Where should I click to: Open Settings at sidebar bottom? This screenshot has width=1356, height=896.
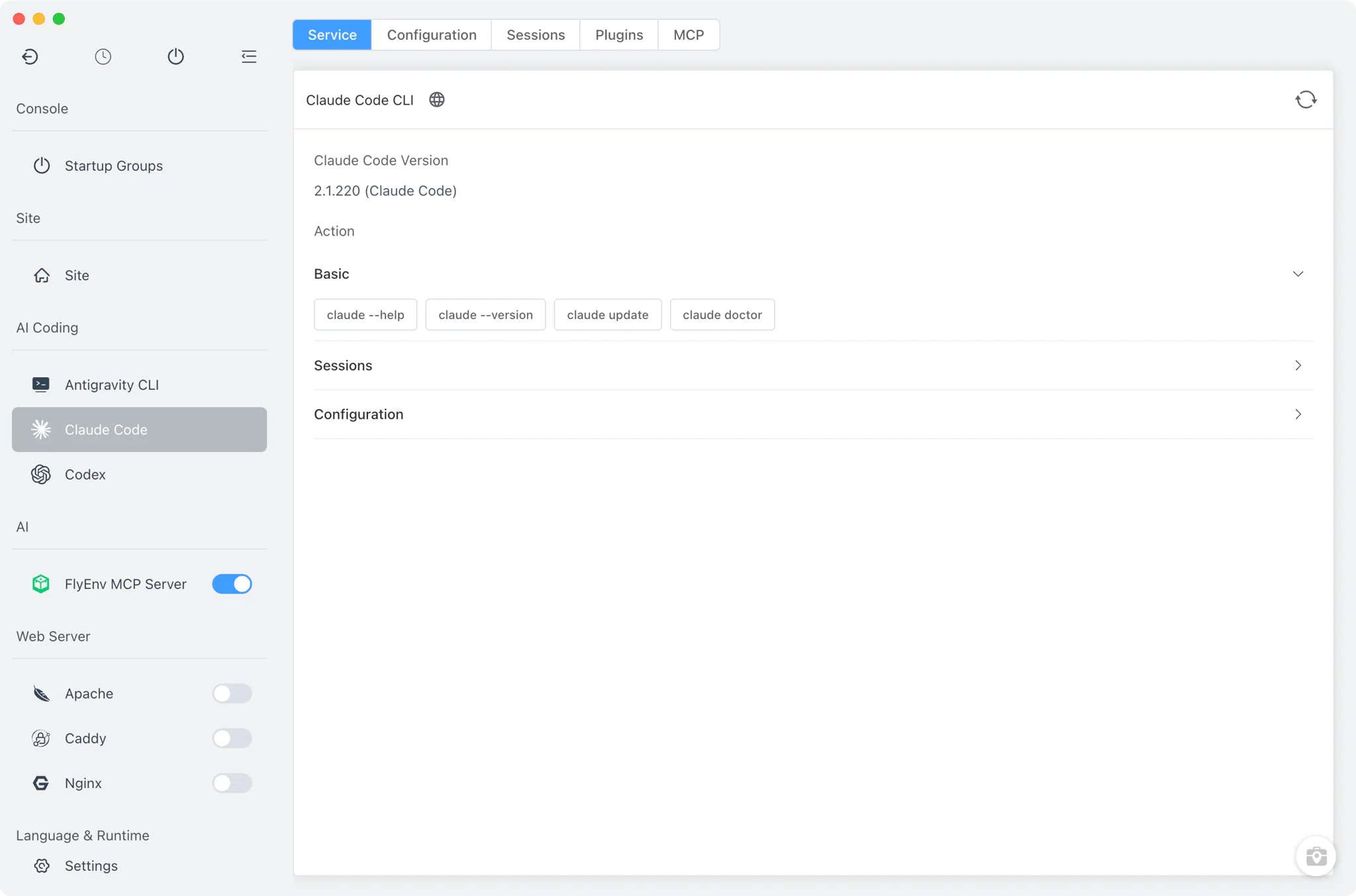[139, 866]
